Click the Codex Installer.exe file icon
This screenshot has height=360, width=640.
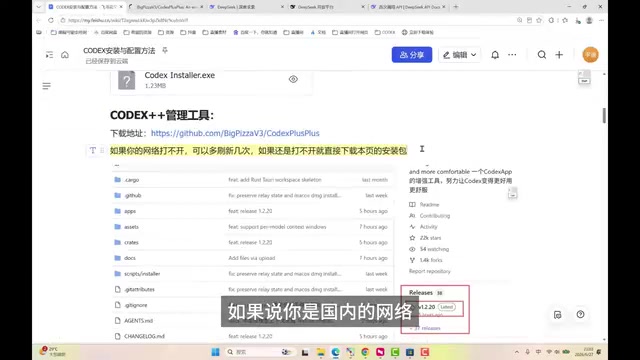point(127,80)
